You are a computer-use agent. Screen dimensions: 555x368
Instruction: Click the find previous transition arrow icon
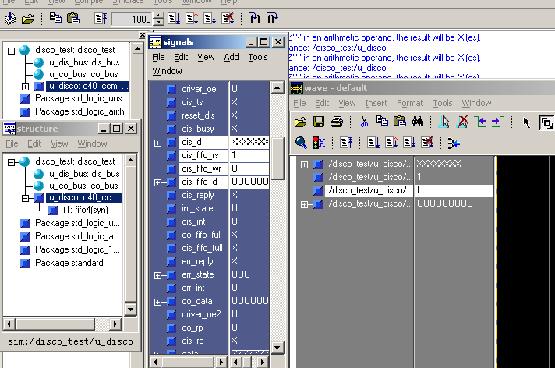(x=480, y=122)
